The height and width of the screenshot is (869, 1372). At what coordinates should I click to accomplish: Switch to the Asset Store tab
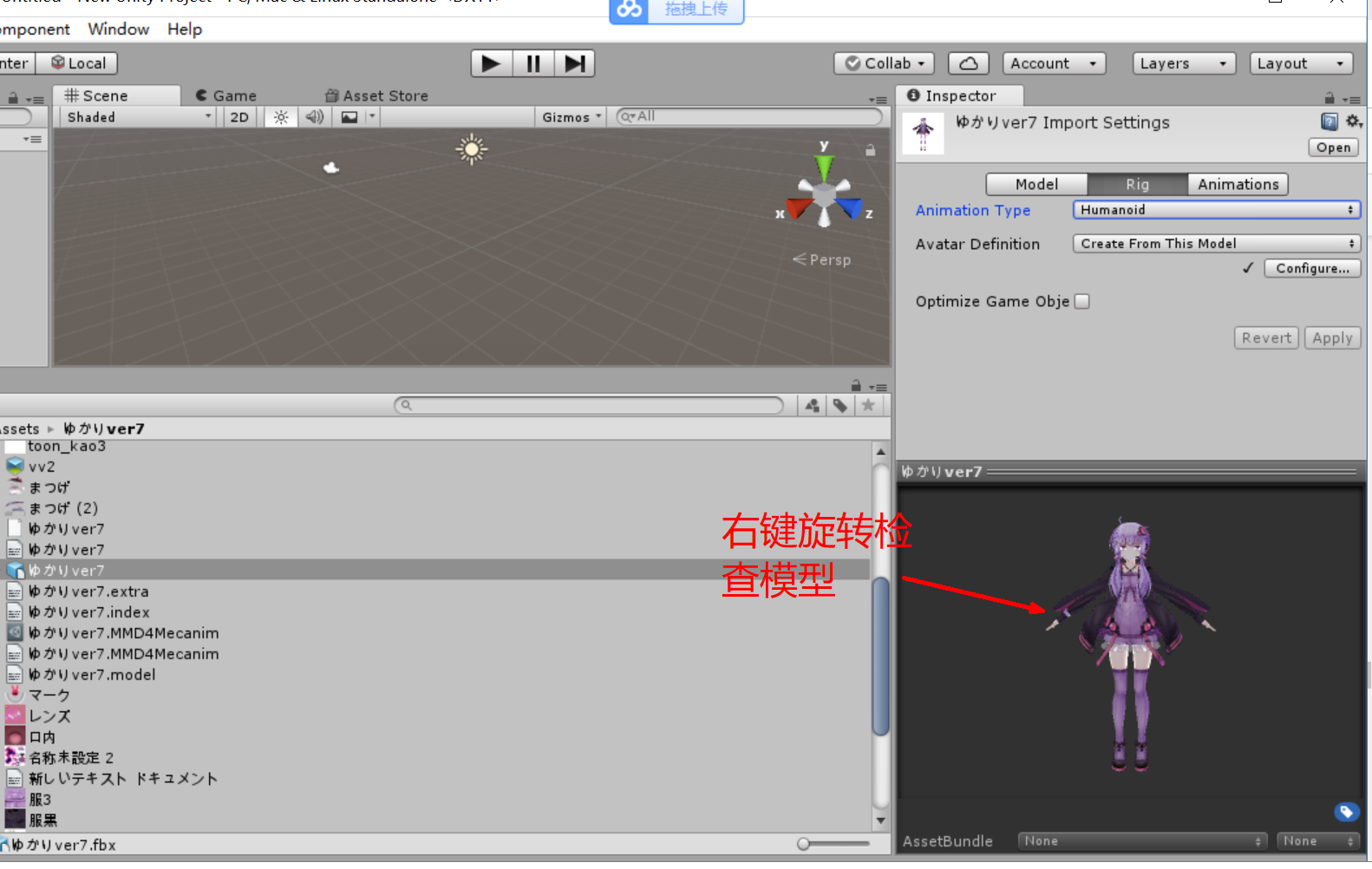point(377,95)
